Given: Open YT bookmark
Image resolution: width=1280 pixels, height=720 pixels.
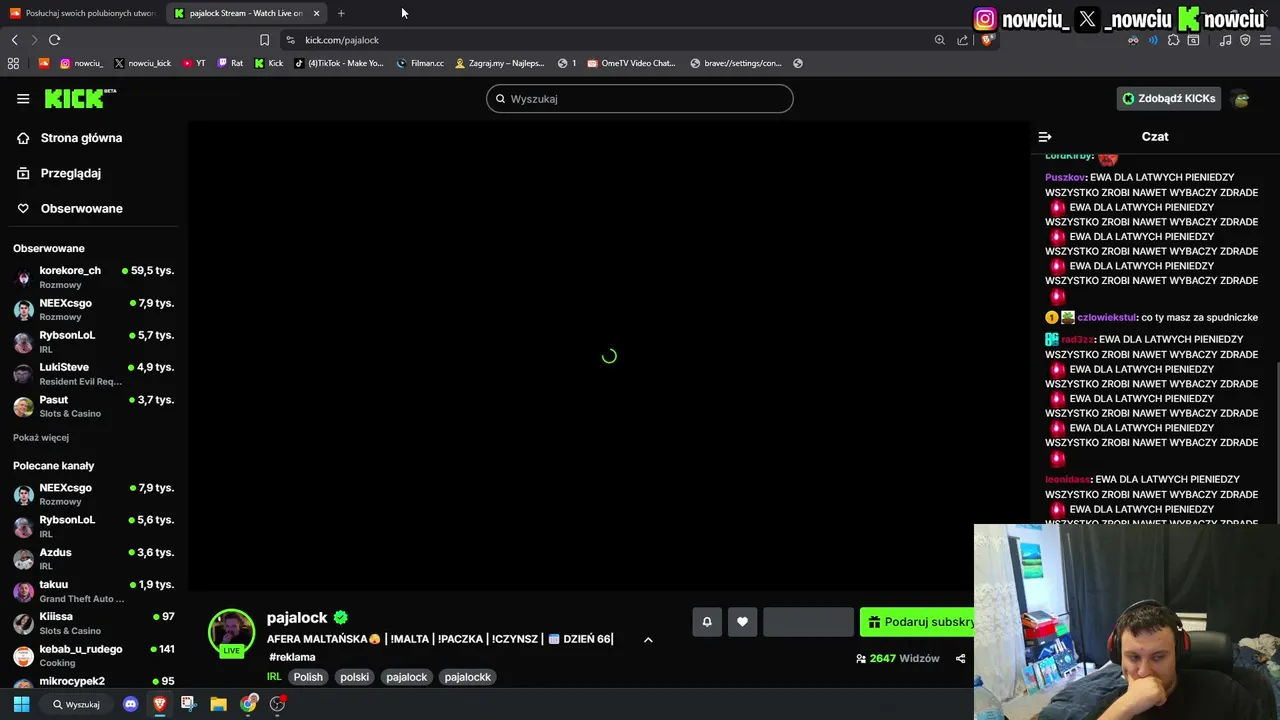Looking at the screenshot, I should (194, 63).
